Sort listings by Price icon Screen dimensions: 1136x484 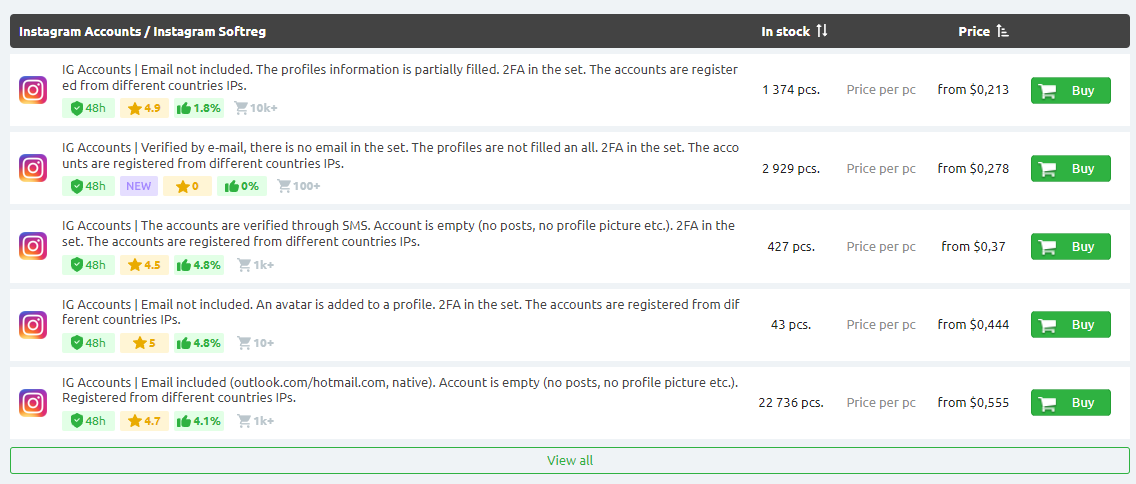(1003, 31)
